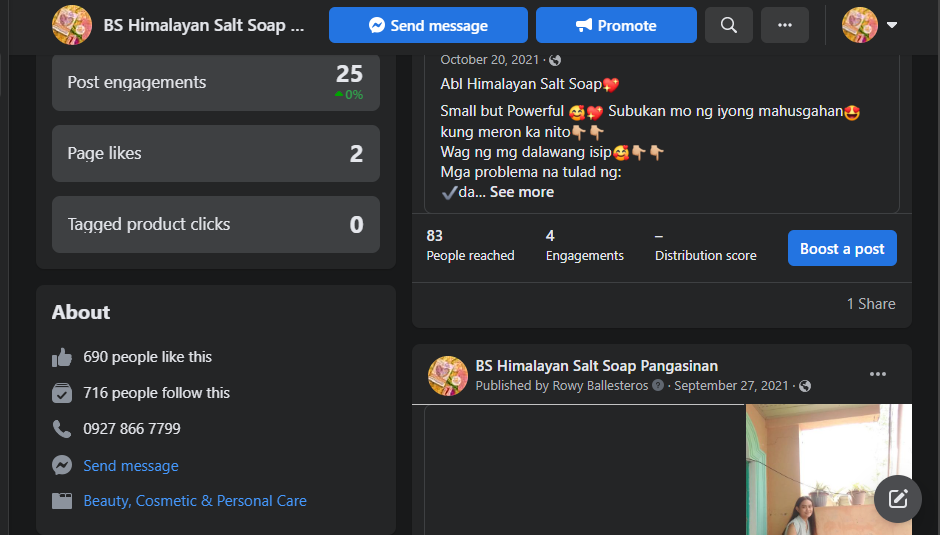940x535 pixels.
Task: Click the floating edit compose icon
Action: pos(897,498)
